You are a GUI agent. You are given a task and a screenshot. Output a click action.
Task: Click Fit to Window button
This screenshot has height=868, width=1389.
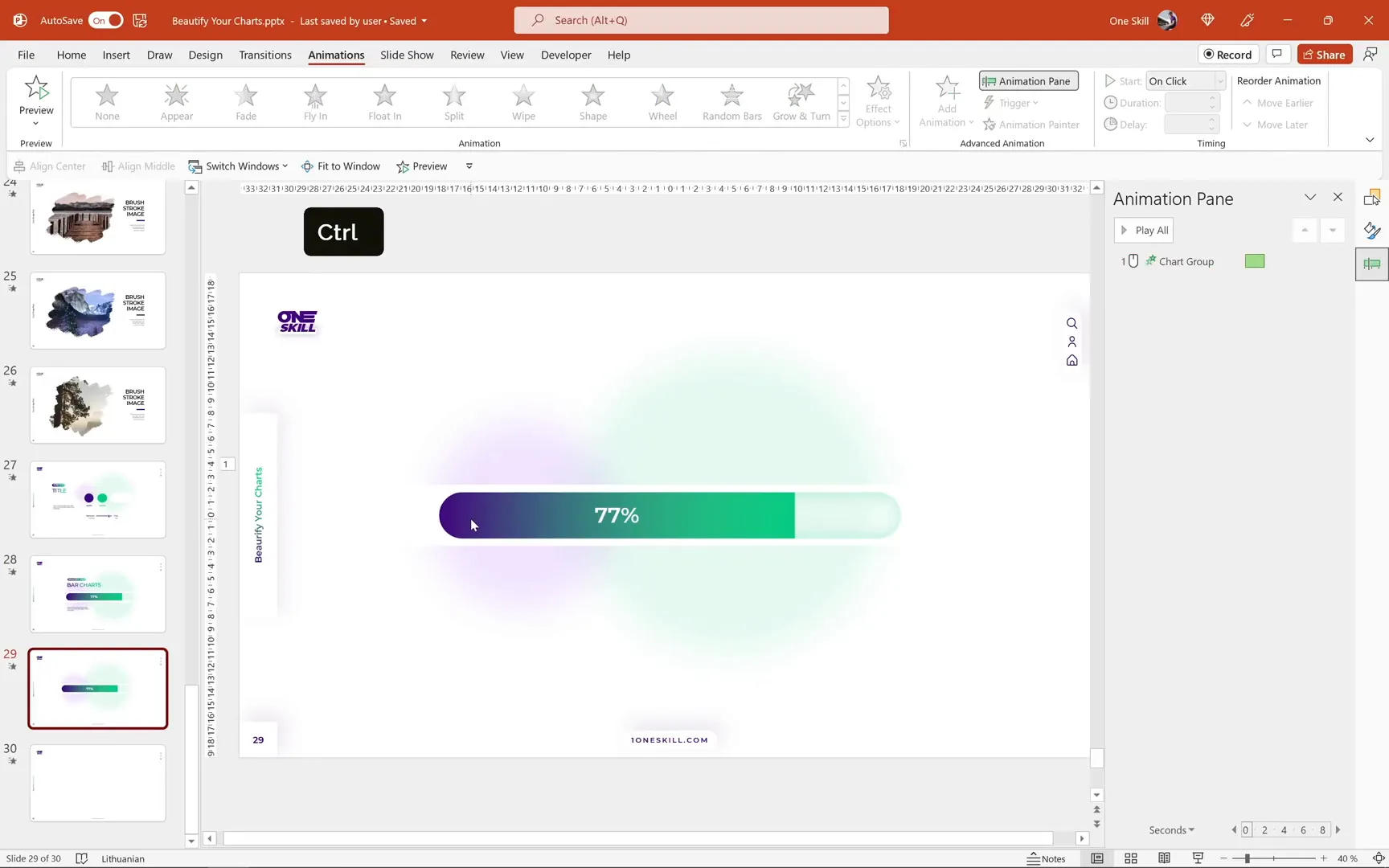tap(341, 166)
